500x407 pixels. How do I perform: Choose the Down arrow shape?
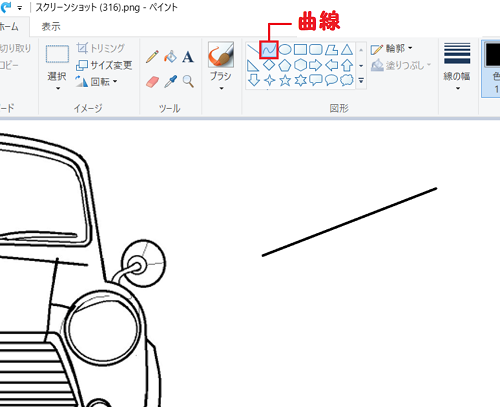pos(254,80)
